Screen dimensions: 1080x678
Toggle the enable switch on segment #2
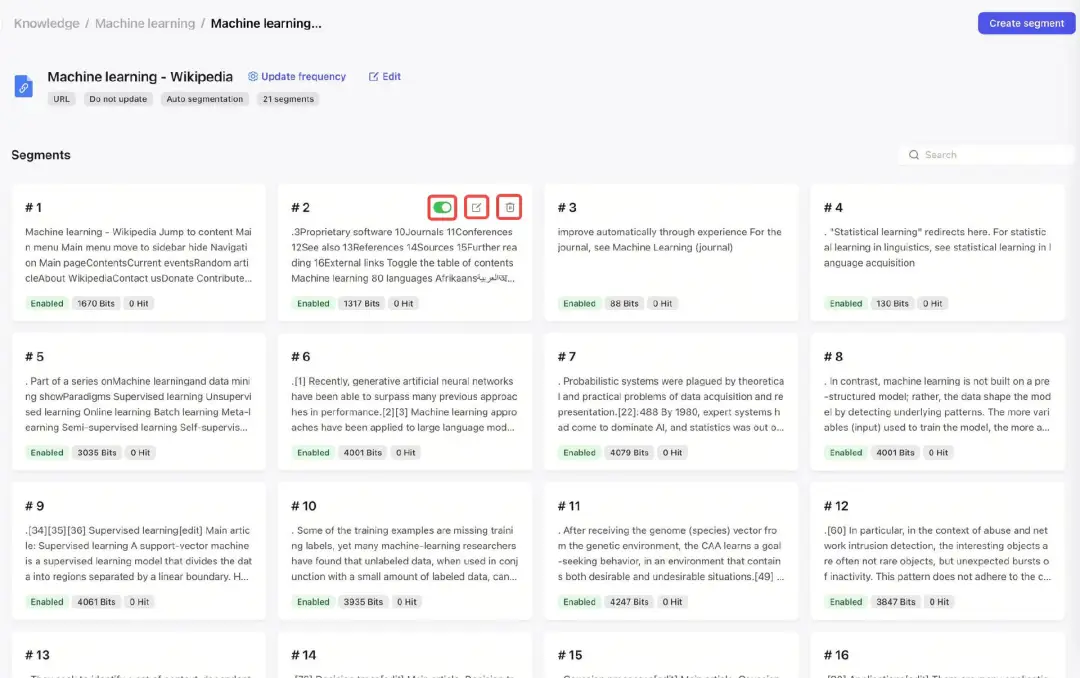(443, 207)
